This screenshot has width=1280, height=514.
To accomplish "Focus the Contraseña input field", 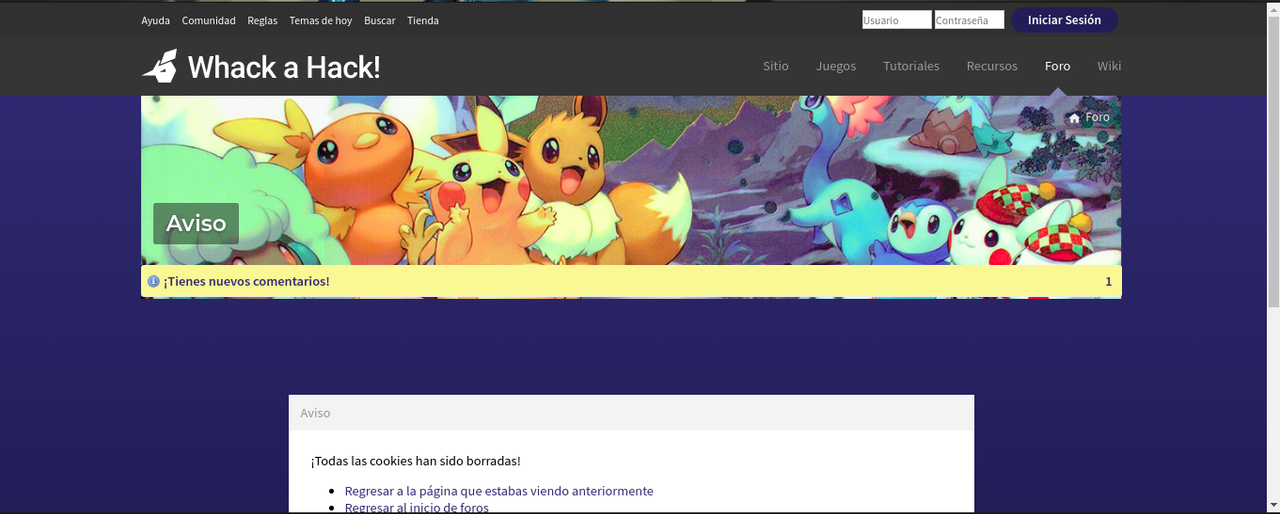I will (969, 20).
